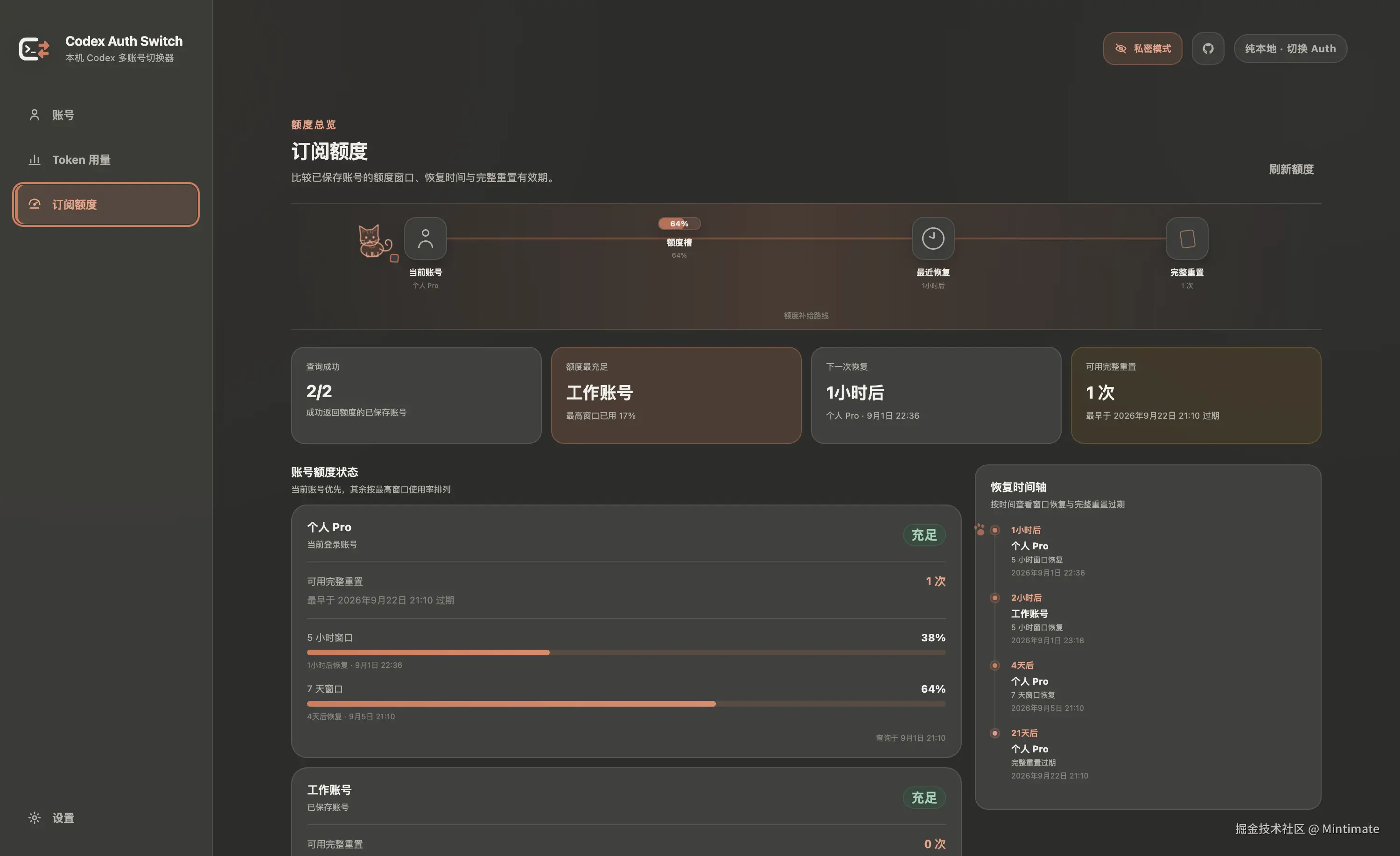Click 充足 badge on 个人 Pro card
The width and height of the screenshot is (1400, 856).
924,535
